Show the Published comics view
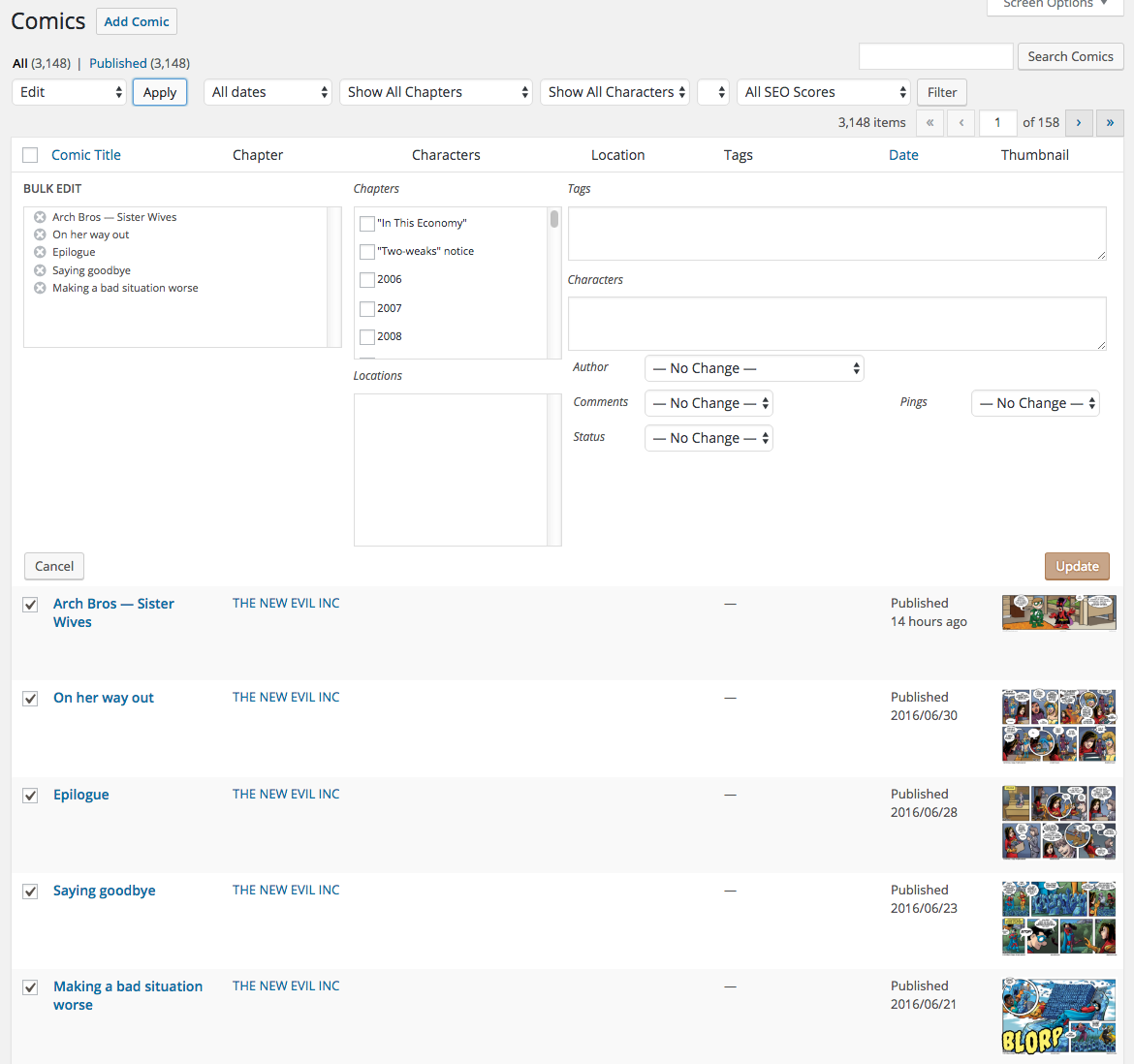 tap(118, 63)
